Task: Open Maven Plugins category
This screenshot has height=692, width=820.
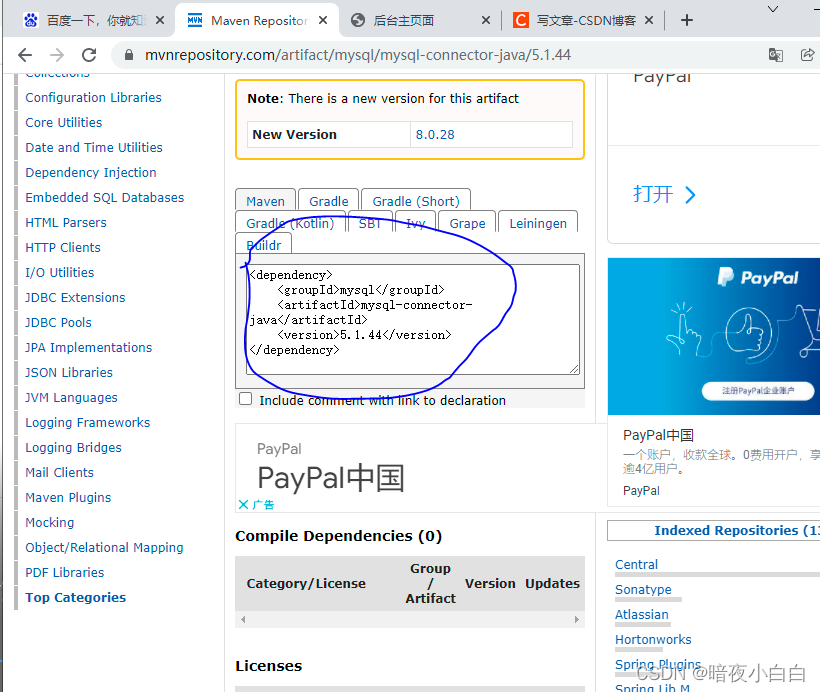Action: pos(69,497)
